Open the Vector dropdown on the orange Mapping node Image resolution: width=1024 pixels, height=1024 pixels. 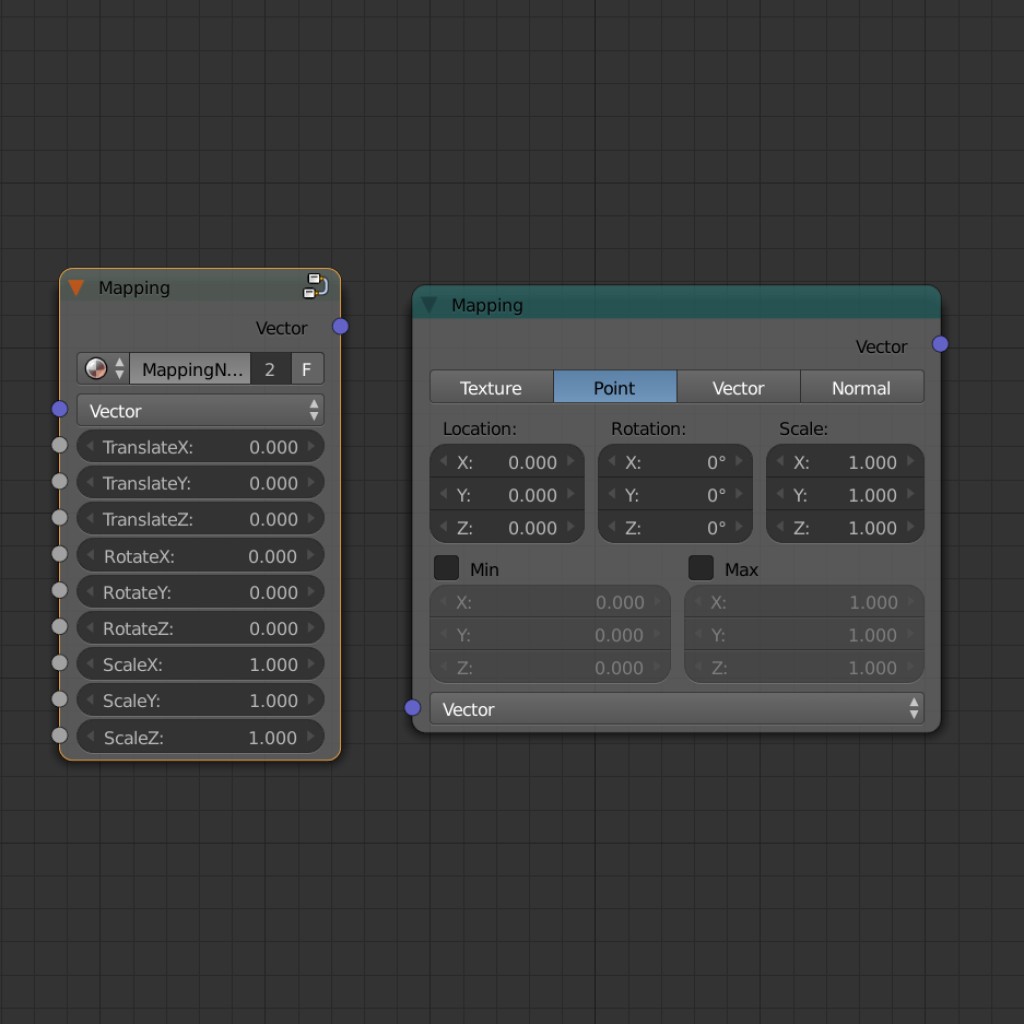[200, 410]
